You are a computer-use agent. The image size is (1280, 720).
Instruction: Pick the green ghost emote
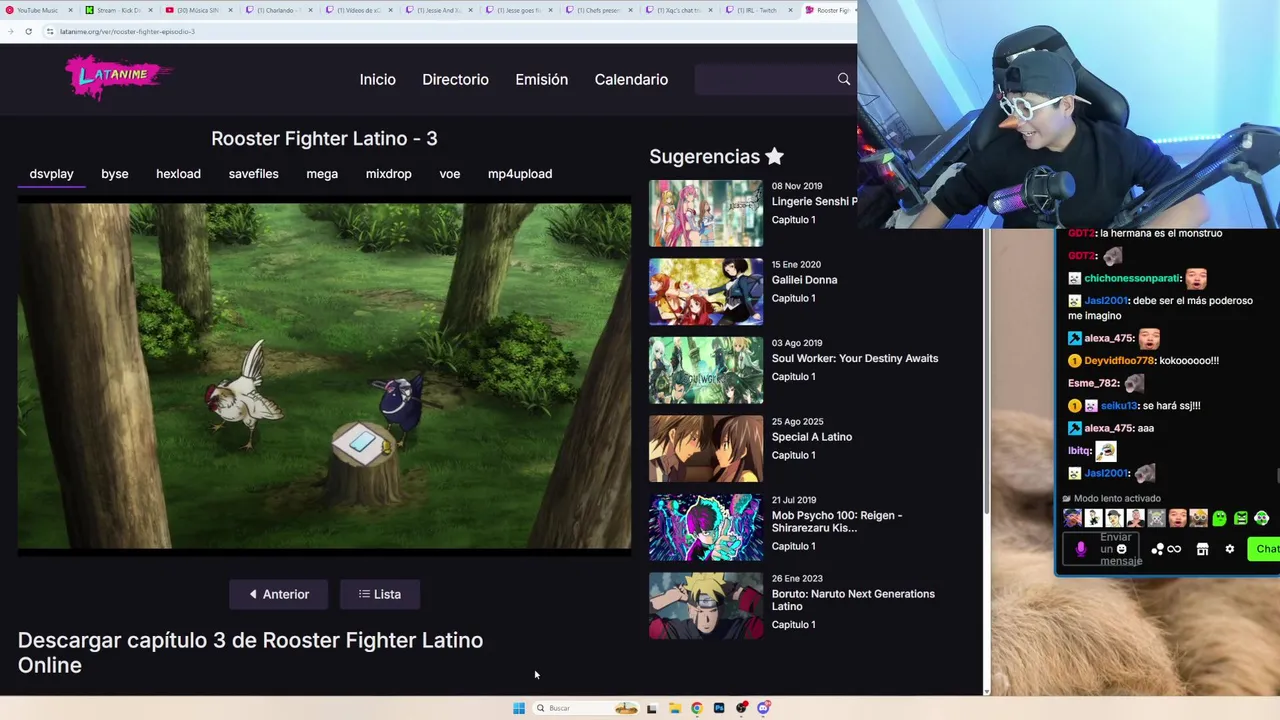pyautogui.click(x=1219, y=518)
